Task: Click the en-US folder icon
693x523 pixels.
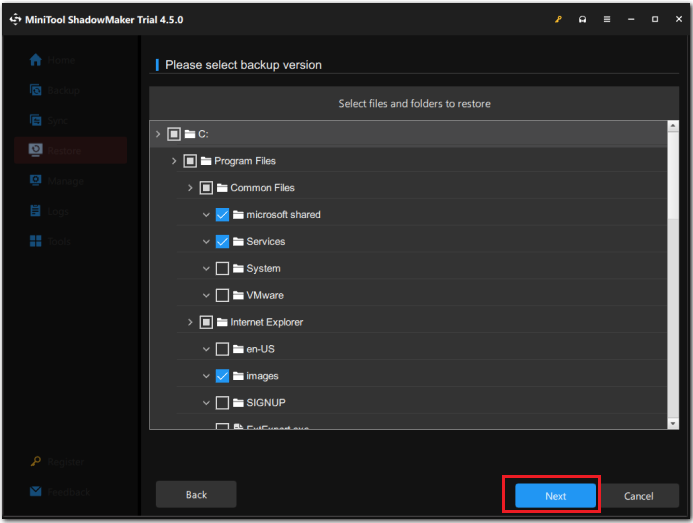Action: pyautogui.click(x=238, y=349)
